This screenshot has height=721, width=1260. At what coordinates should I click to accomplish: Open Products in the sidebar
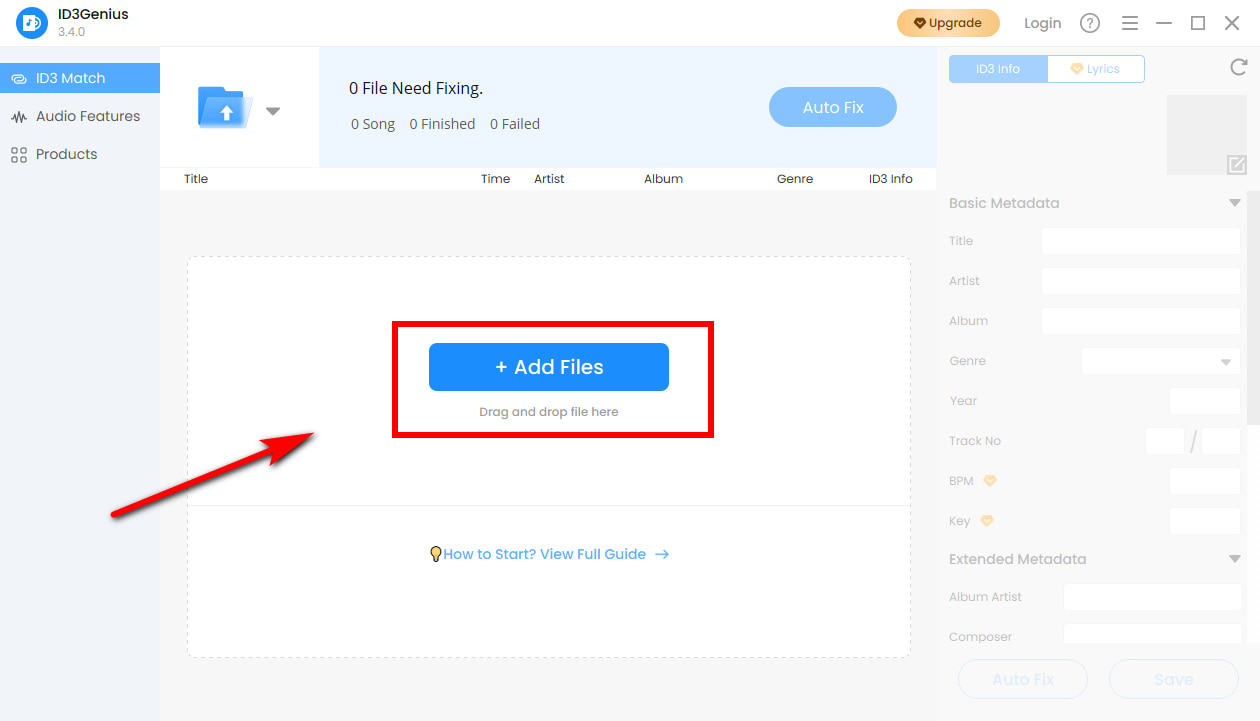pyautogui.click(x=66, y=154)
